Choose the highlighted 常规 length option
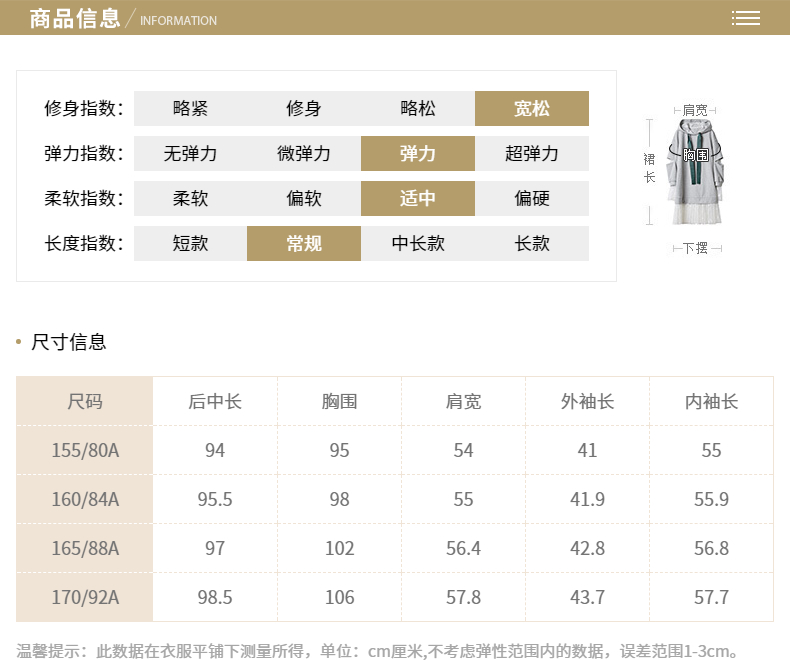 click(304, 243)
